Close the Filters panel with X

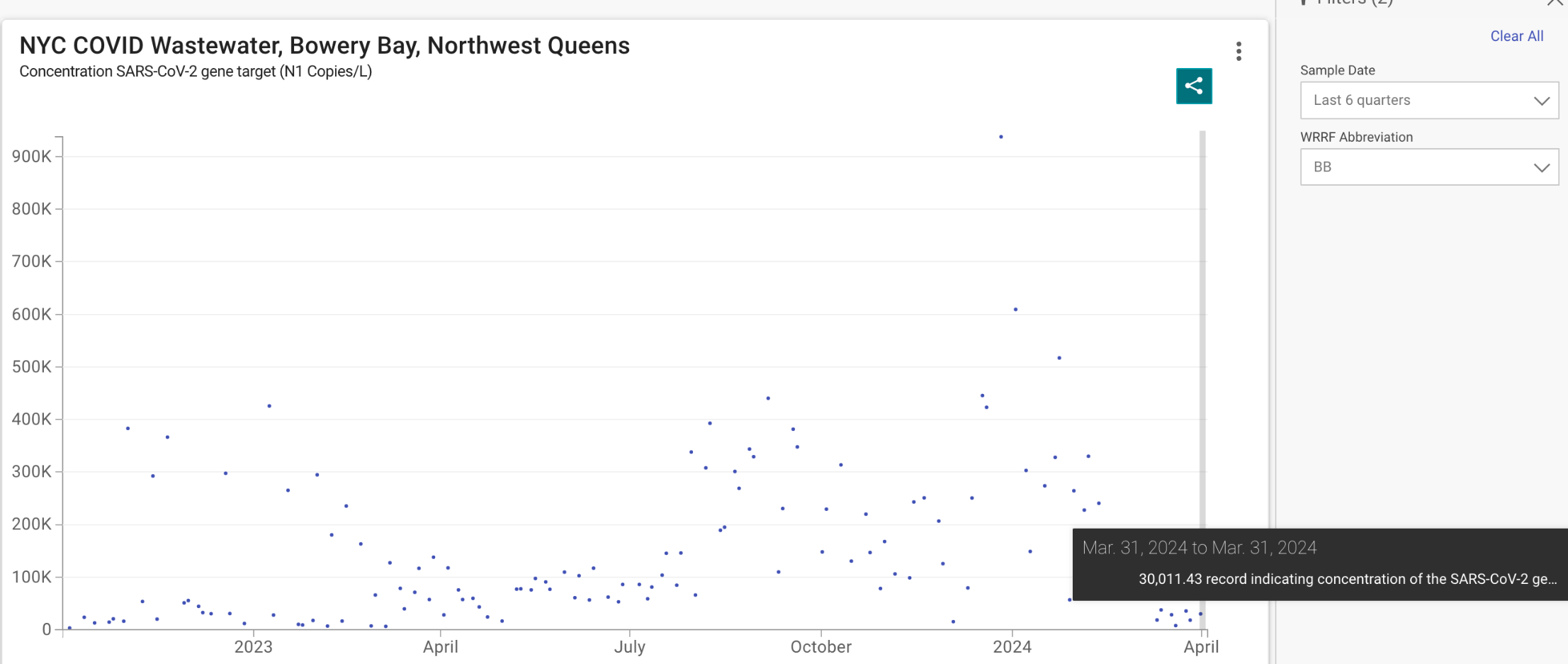tap(1555, 2)
